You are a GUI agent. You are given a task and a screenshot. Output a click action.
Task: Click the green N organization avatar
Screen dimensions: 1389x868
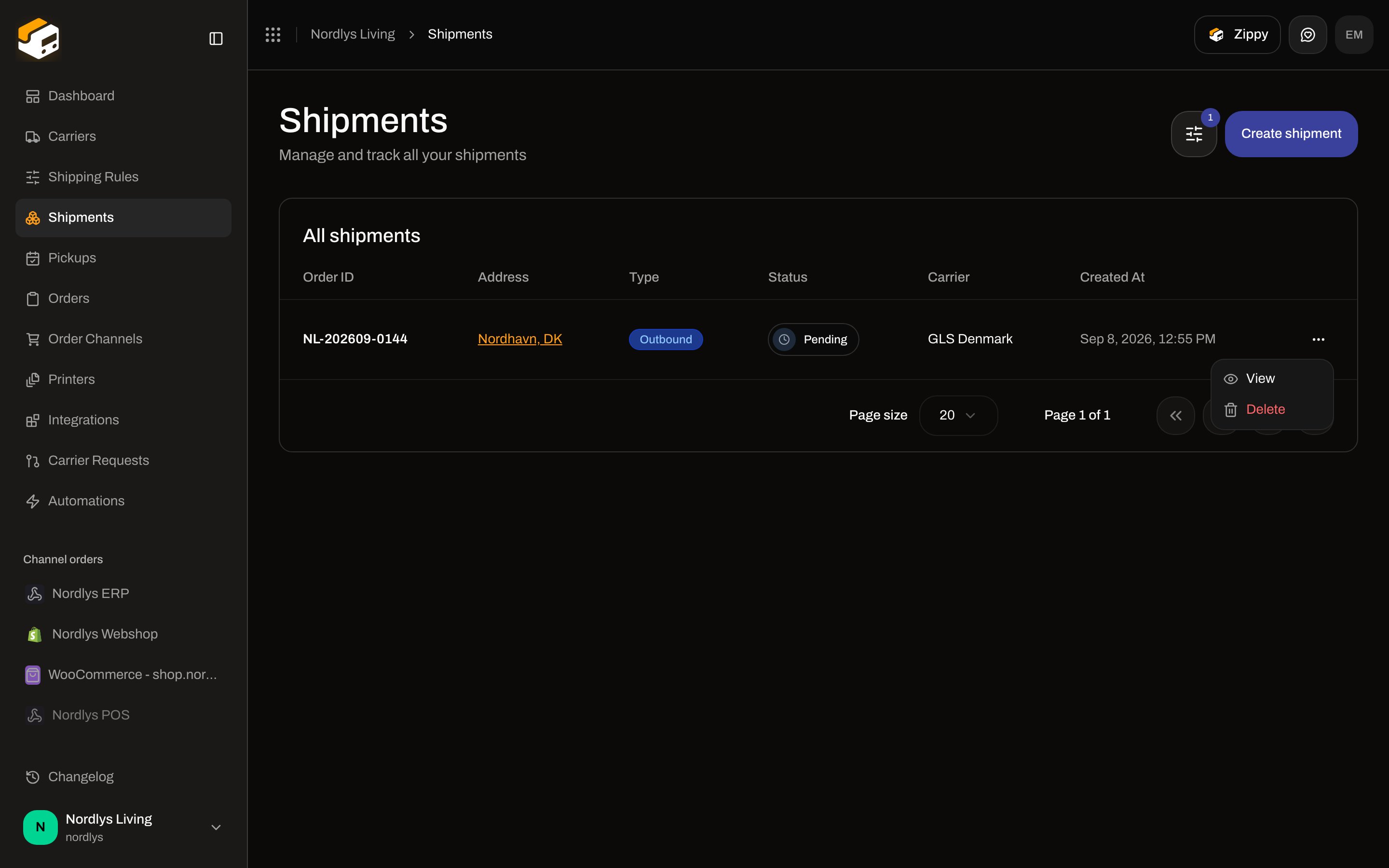coord(40,827)
